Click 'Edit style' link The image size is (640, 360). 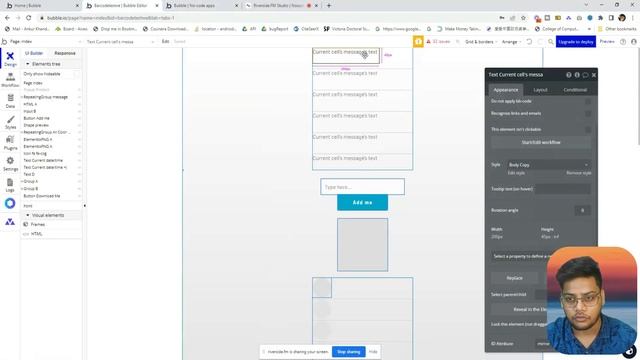516,173
